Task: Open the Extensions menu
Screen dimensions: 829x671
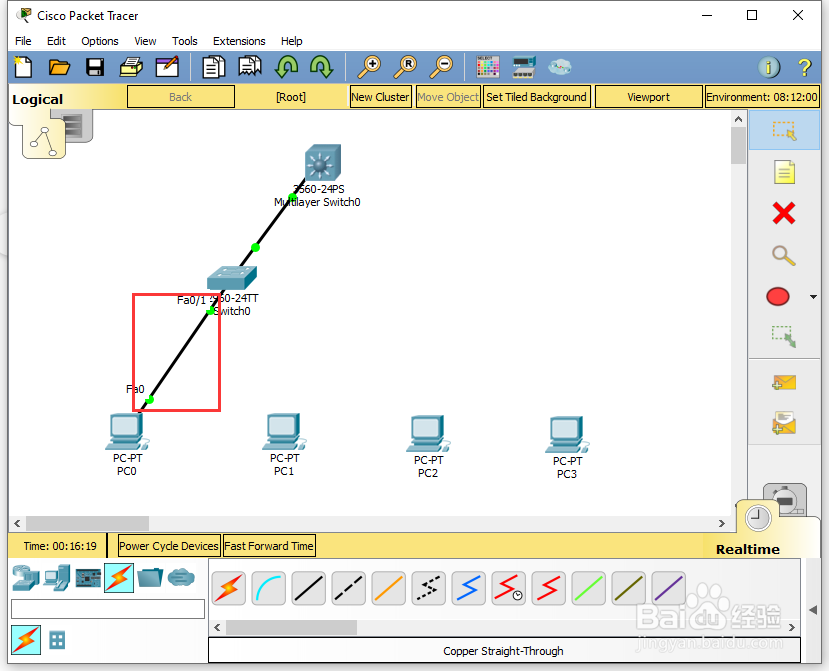Action: click(239, 41)
